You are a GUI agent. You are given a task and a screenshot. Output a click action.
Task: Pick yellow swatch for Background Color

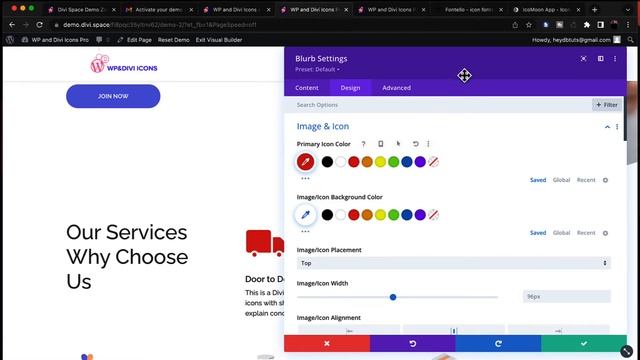click(380, 215)
